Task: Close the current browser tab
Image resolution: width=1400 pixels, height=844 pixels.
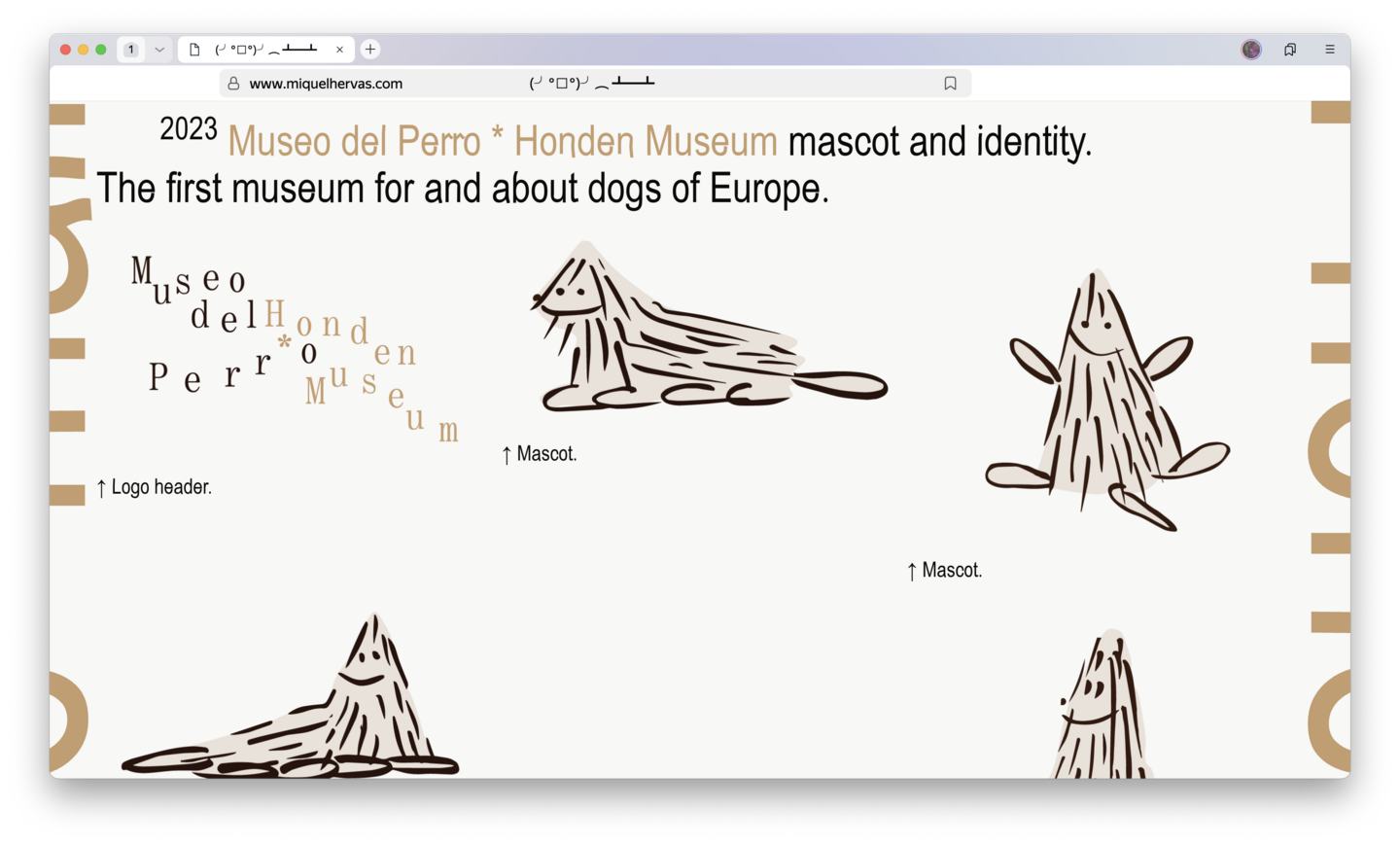Action: click(339, 50)
